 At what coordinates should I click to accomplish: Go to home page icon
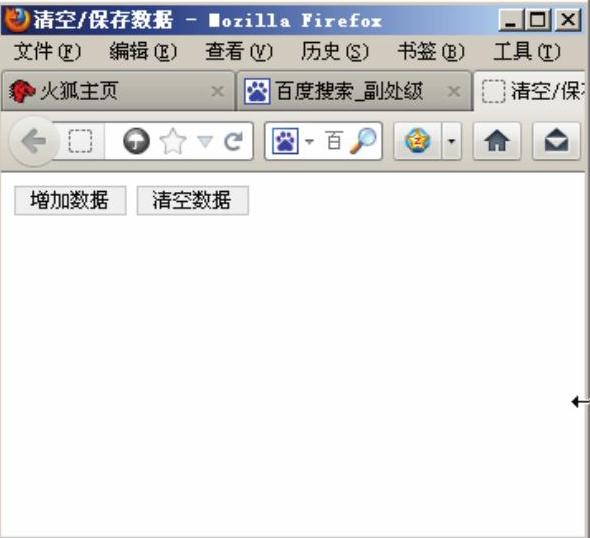point(497,141)
